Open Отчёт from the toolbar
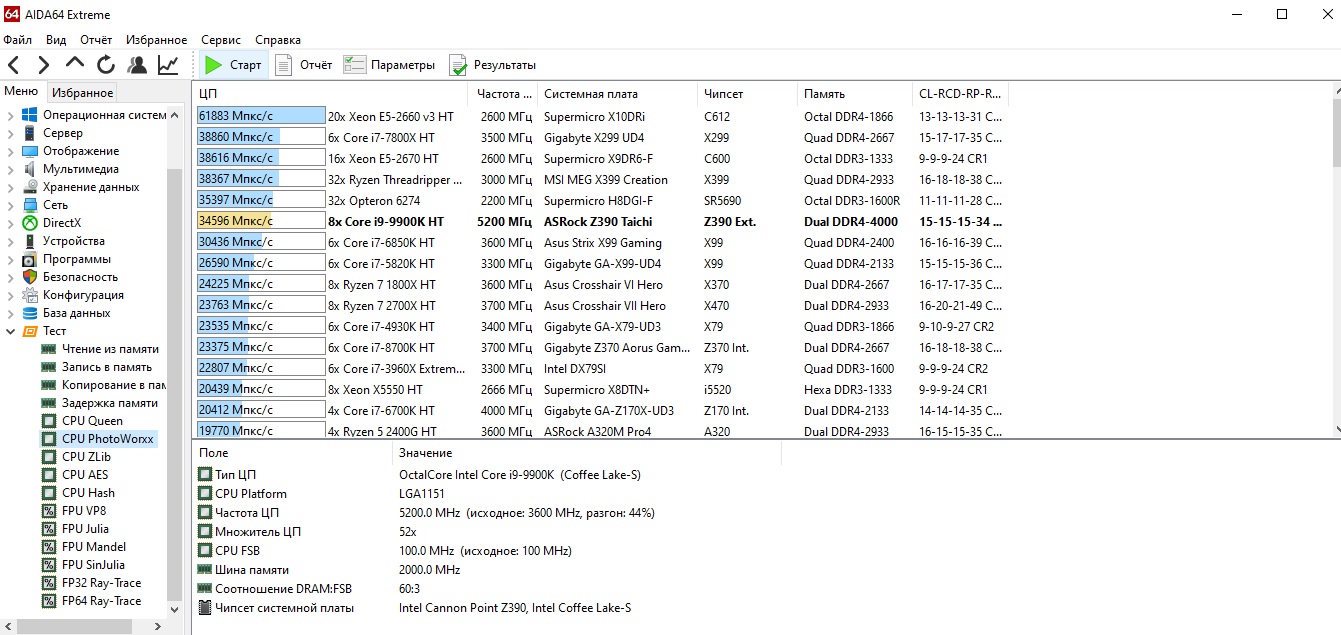Screen dimensions: 1341x635 304,65
